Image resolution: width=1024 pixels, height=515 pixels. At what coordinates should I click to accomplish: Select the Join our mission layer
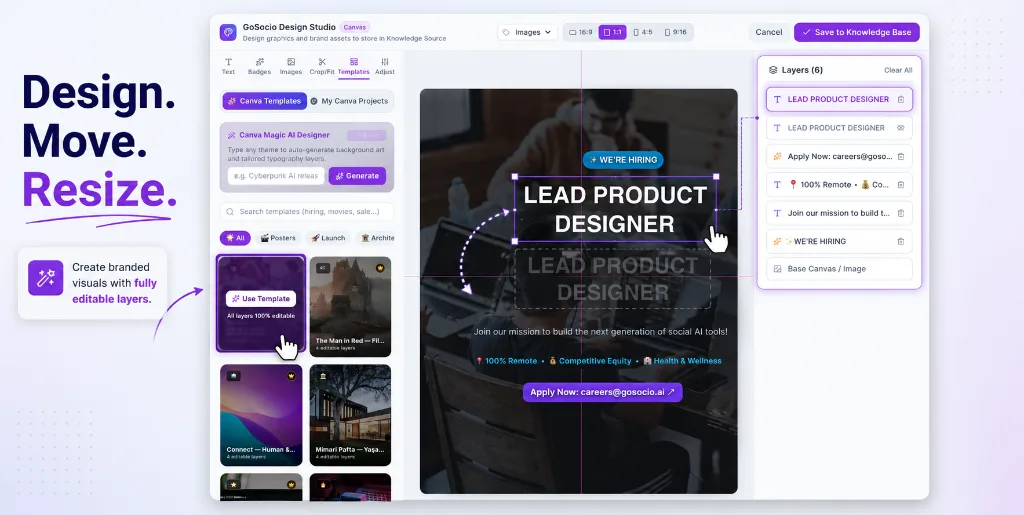839,213
